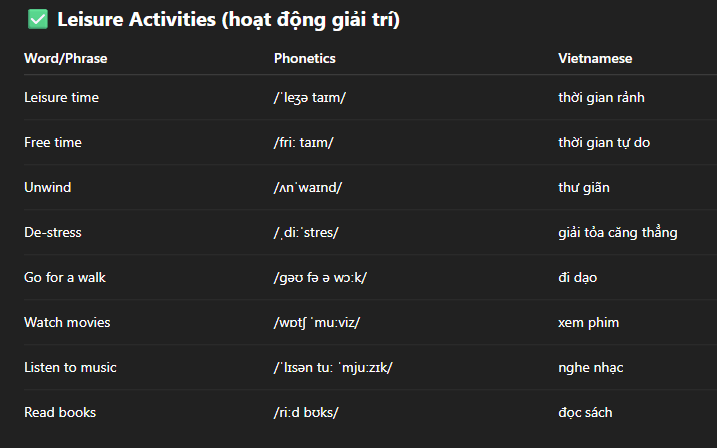This screenshot has width=717, height=448.
Task: Click the 'Leisure time' cell
Action: point(61,97)
